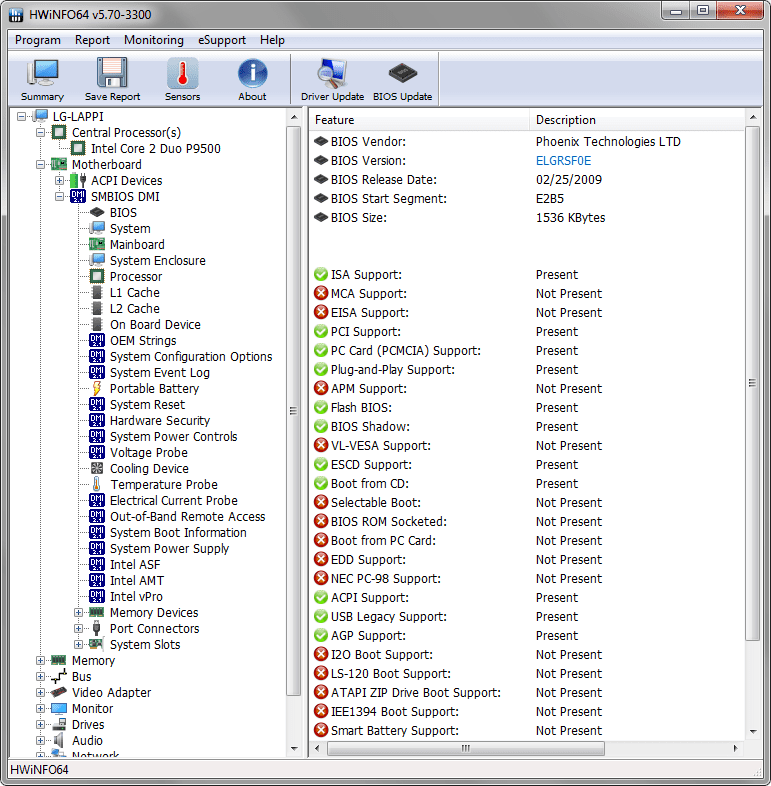Click the details panel horizontal scrollbar thumb
771x786 pixels.
point(466,748)
